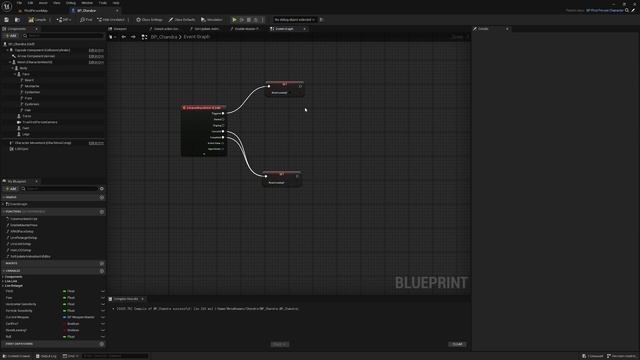640x360 pixels.
Task: Add a new event dispatcher via plus icon
Action: [102, 344]
